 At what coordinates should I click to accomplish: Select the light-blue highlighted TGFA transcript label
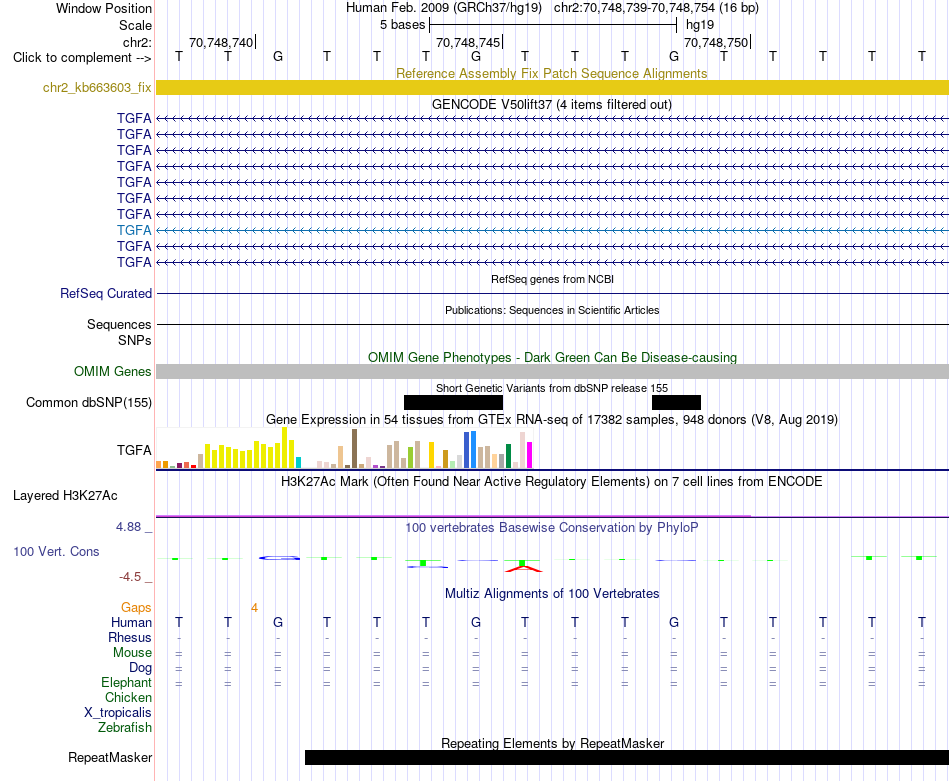pyautogui.click(x=134, y=230)
